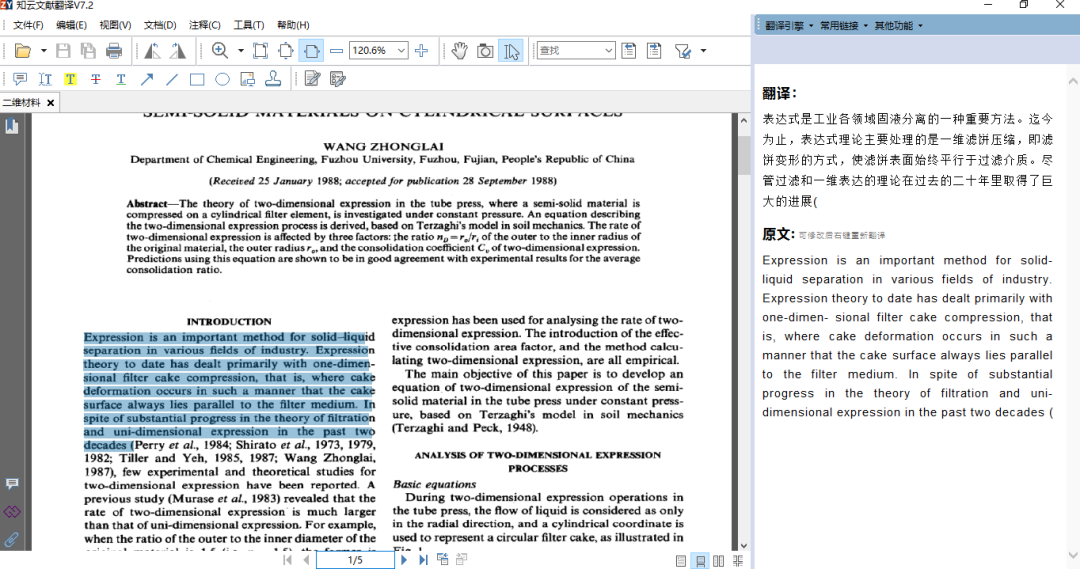
Task: Choose the line drawing tool
Action: 172,79
